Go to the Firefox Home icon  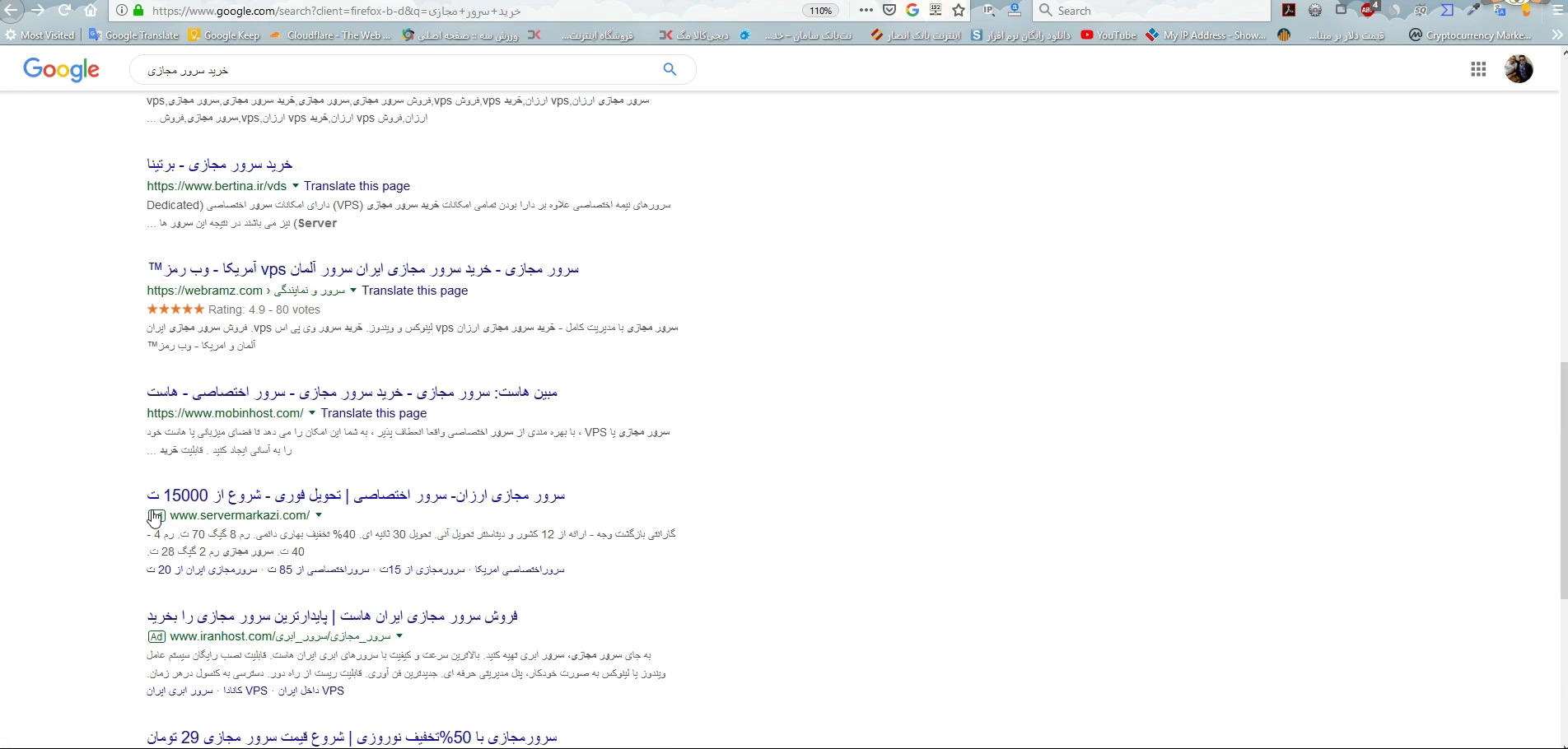[91, 11]
